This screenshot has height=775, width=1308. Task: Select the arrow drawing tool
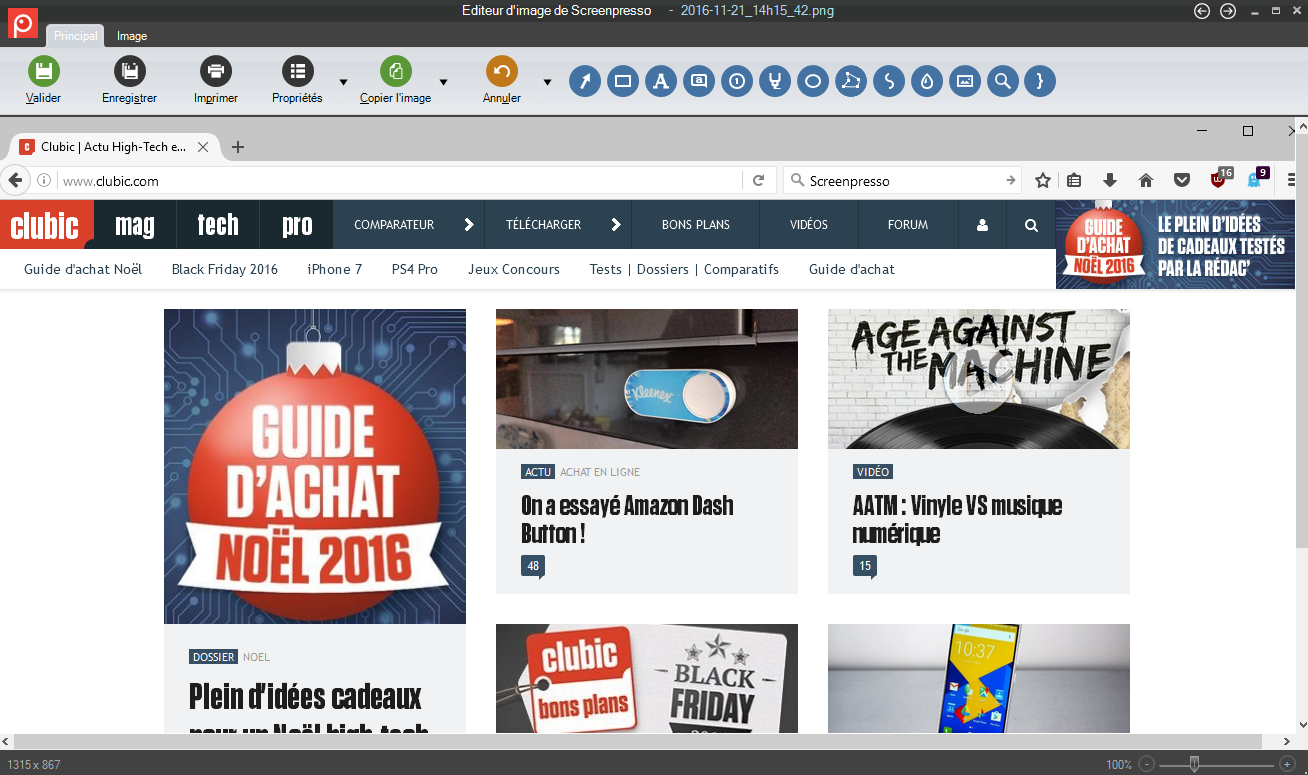[585, 81]
